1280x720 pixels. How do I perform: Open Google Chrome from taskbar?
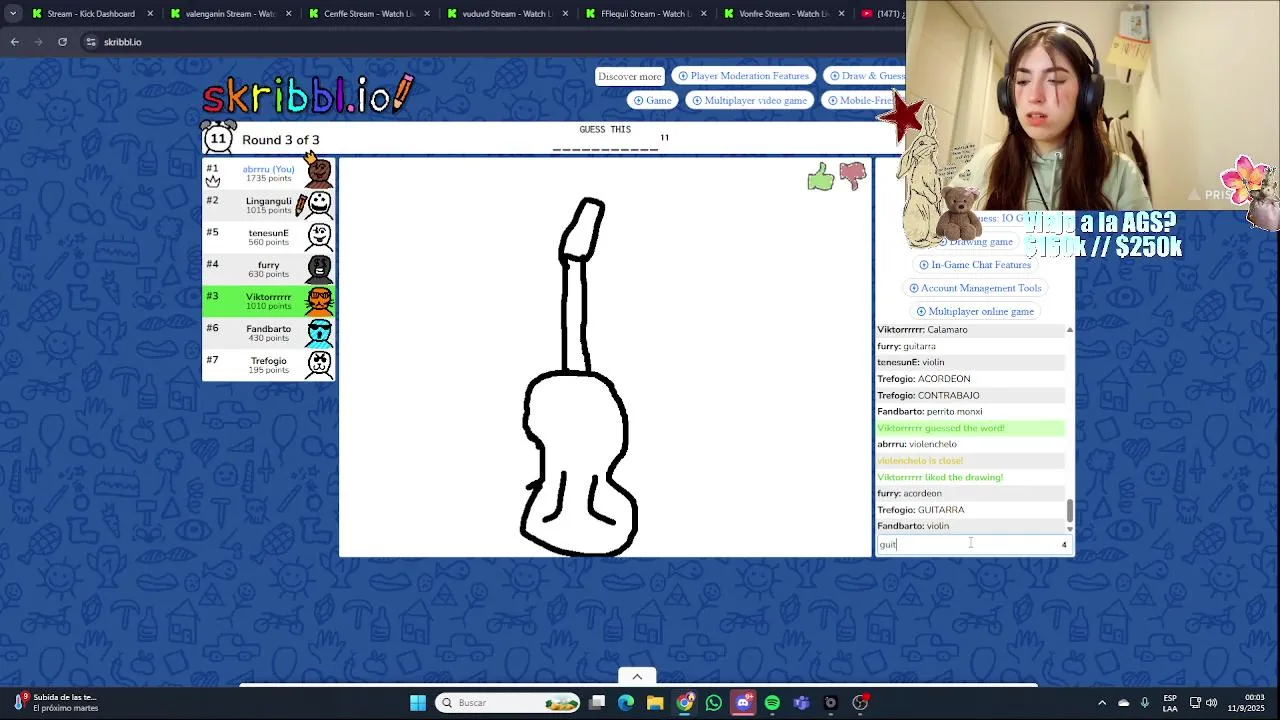coord(684,703)
